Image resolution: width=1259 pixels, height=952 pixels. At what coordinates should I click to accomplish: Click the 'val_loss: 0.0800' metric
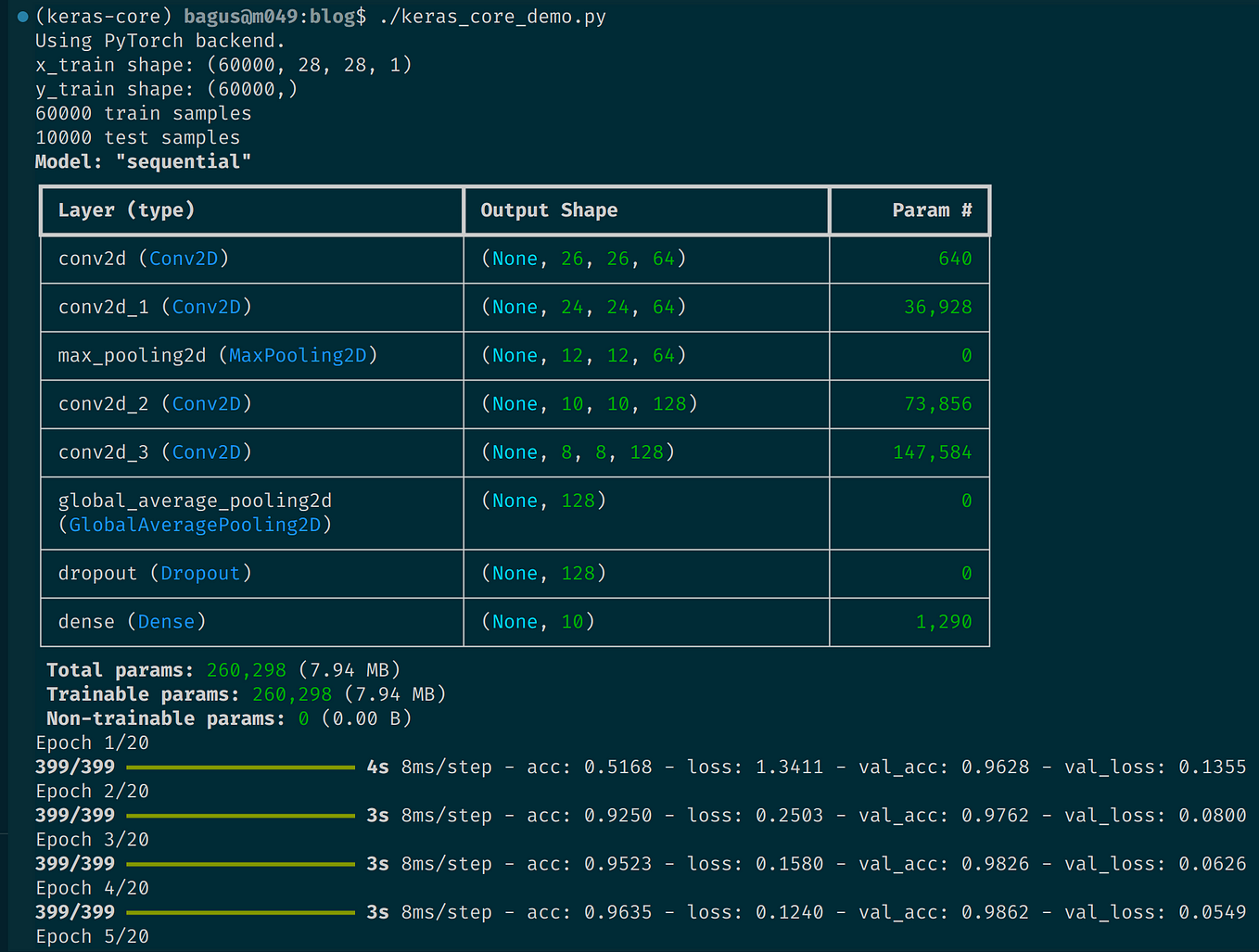click(x=1155, y=815)
